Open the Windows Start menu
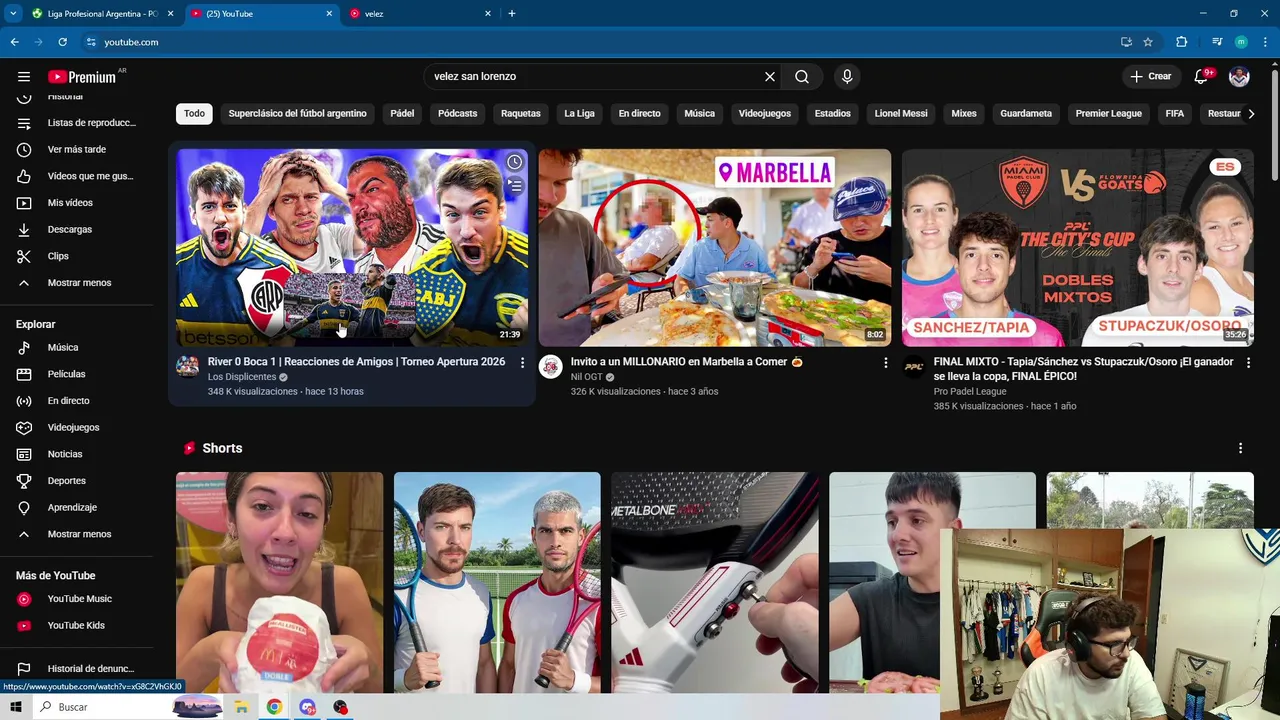The height and width of the screenshot is (720, 1280). (16, 707)
